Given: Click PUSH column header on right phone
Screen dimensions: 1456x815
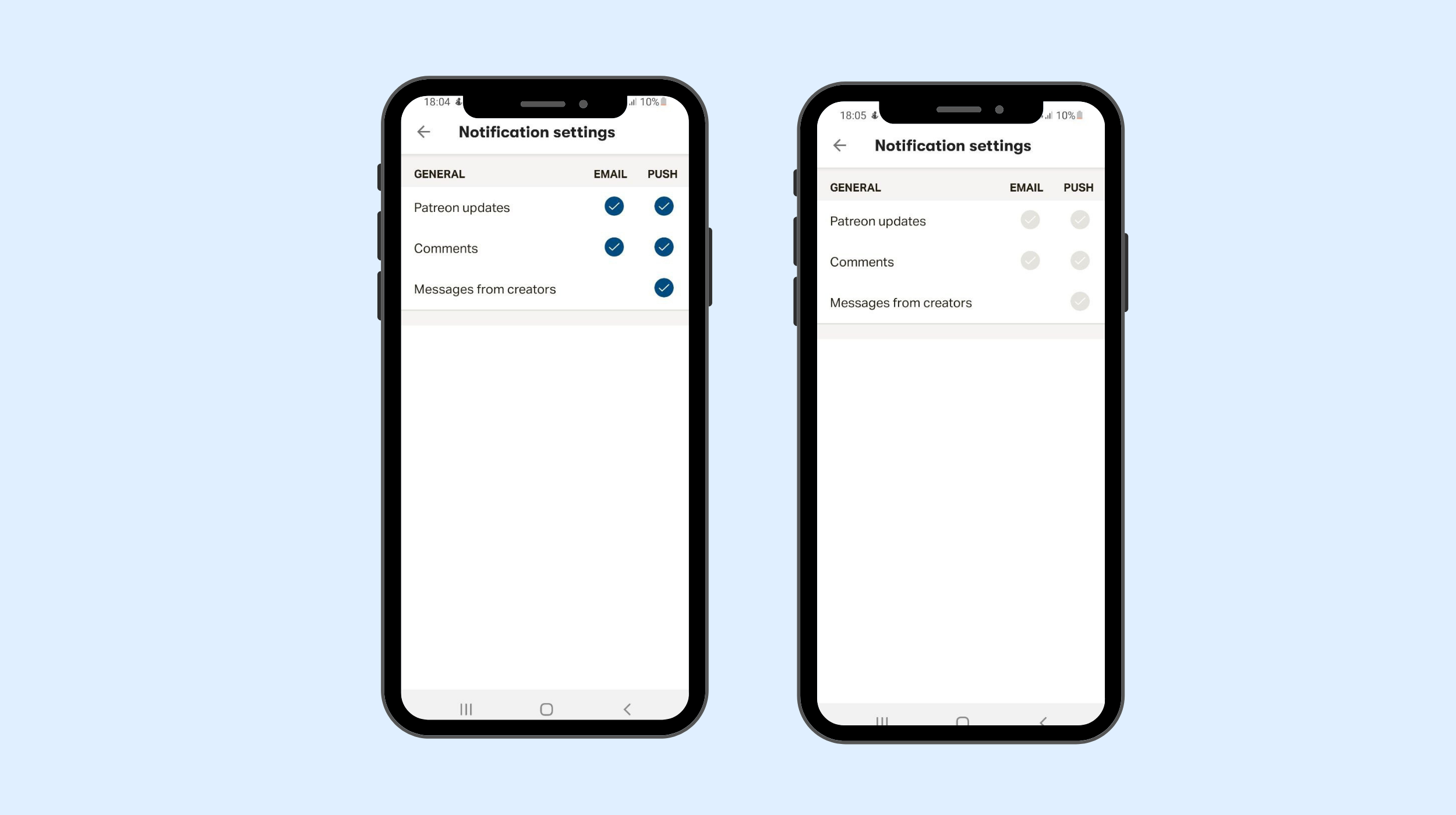Looking at the screenshot, I should [x=1079, y=187].
